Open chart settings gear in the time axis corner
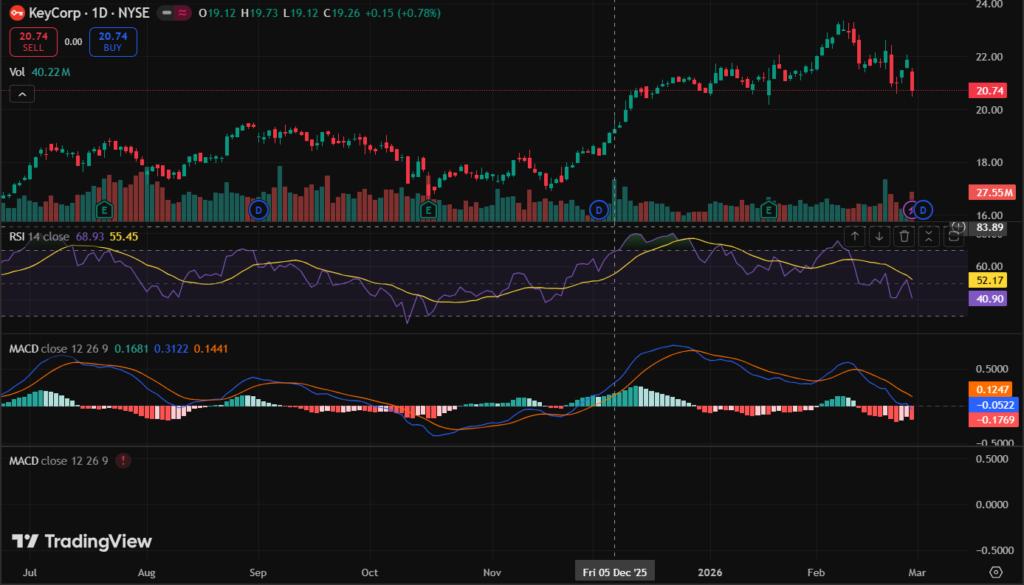1024x585 pixels. point(995,571)
